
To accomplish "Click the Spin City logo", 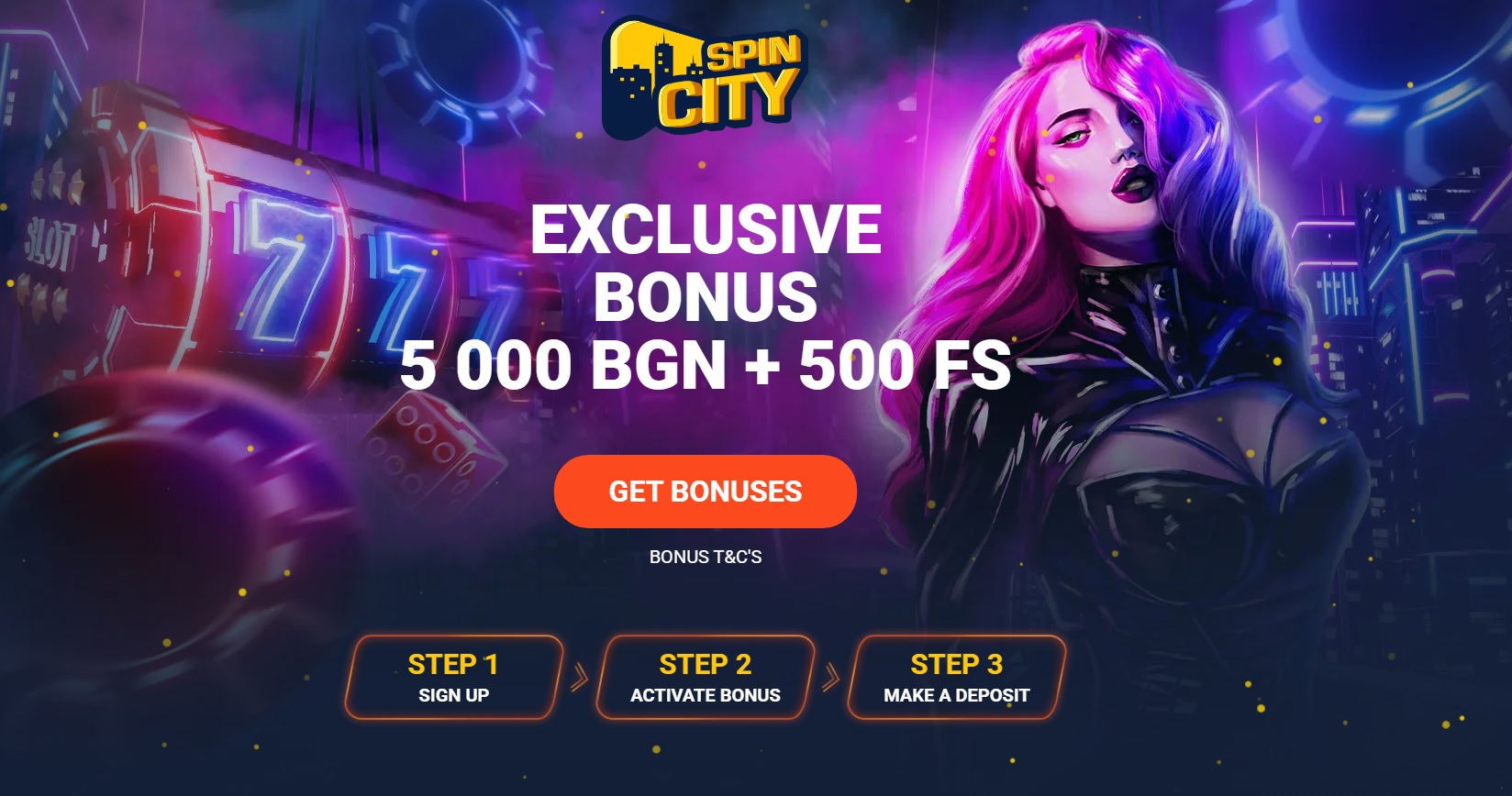I will tap(705, 79).
